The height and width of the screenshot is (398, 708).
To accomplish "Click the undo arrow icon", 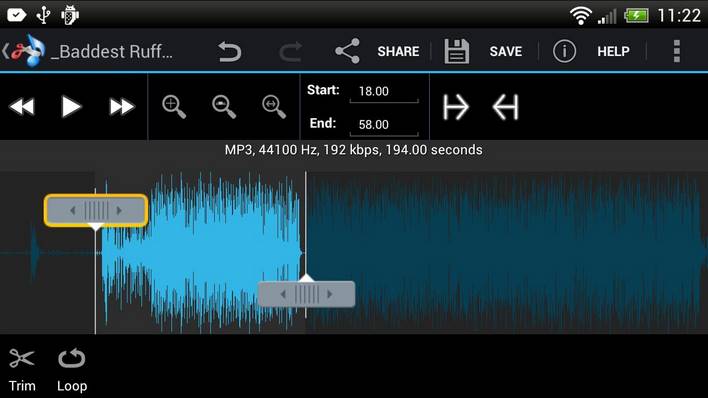I will point(229,52).
